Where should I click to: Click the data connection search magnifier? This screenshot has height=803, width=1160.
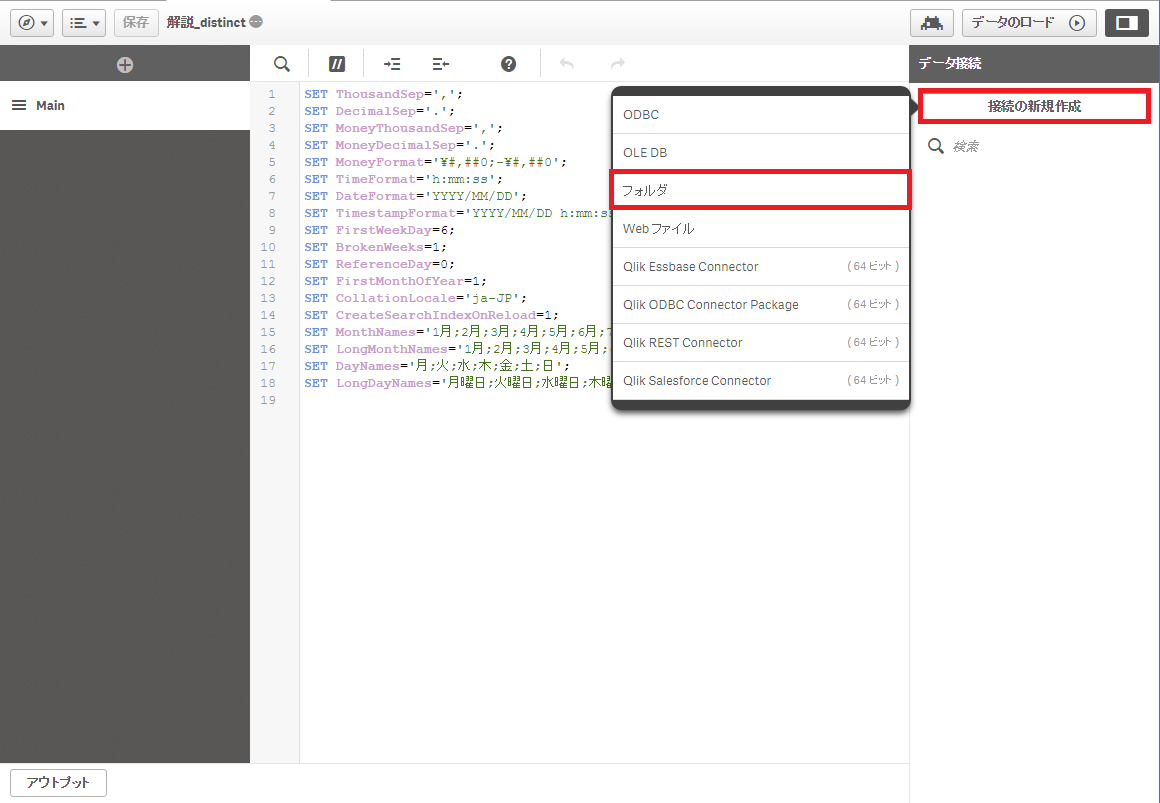click(x=936, y=146)
